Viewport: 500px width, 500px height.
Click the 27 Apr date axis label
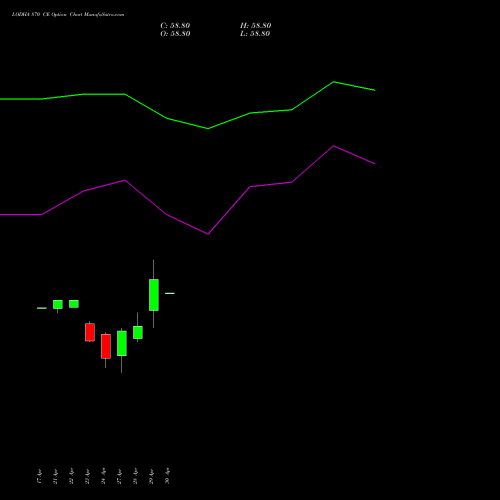[119, 476]
